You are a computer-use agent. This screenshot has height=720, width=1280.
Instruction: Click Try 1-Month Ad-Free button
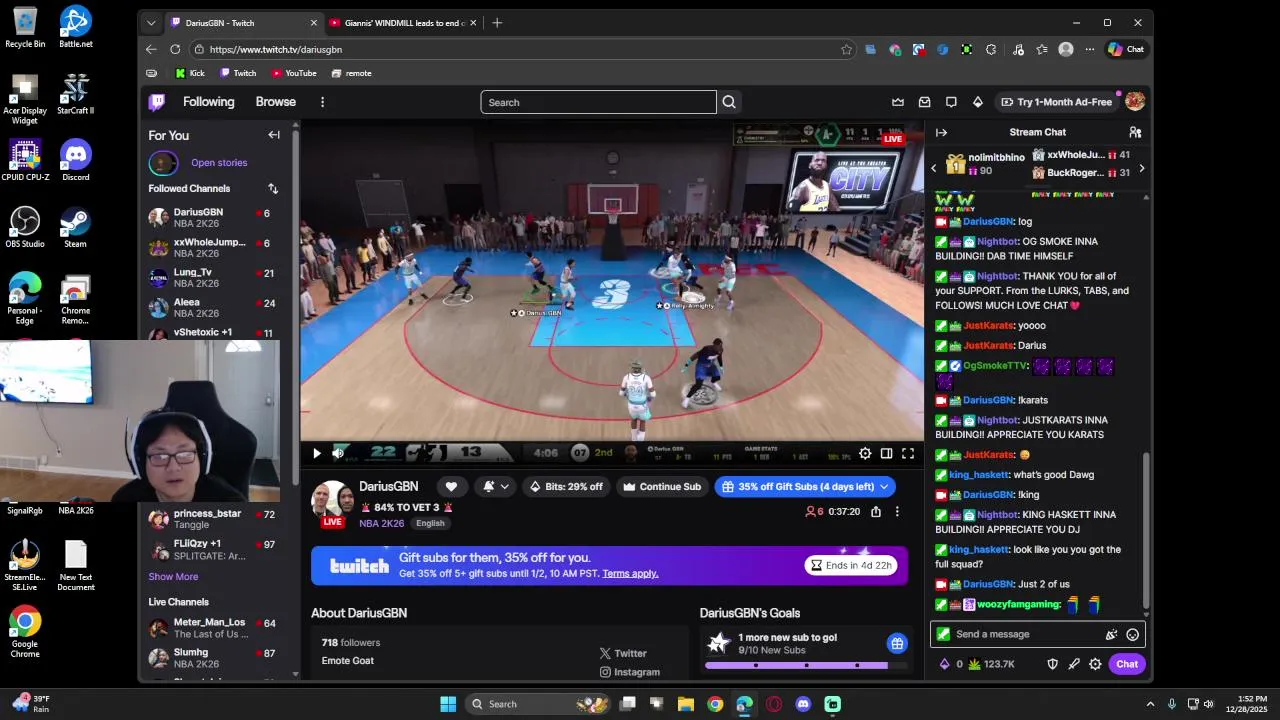pos(1056,102)
